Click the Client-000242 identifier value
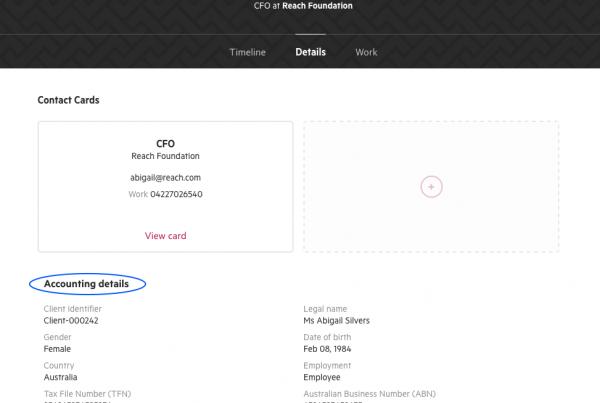 [65, 320]
